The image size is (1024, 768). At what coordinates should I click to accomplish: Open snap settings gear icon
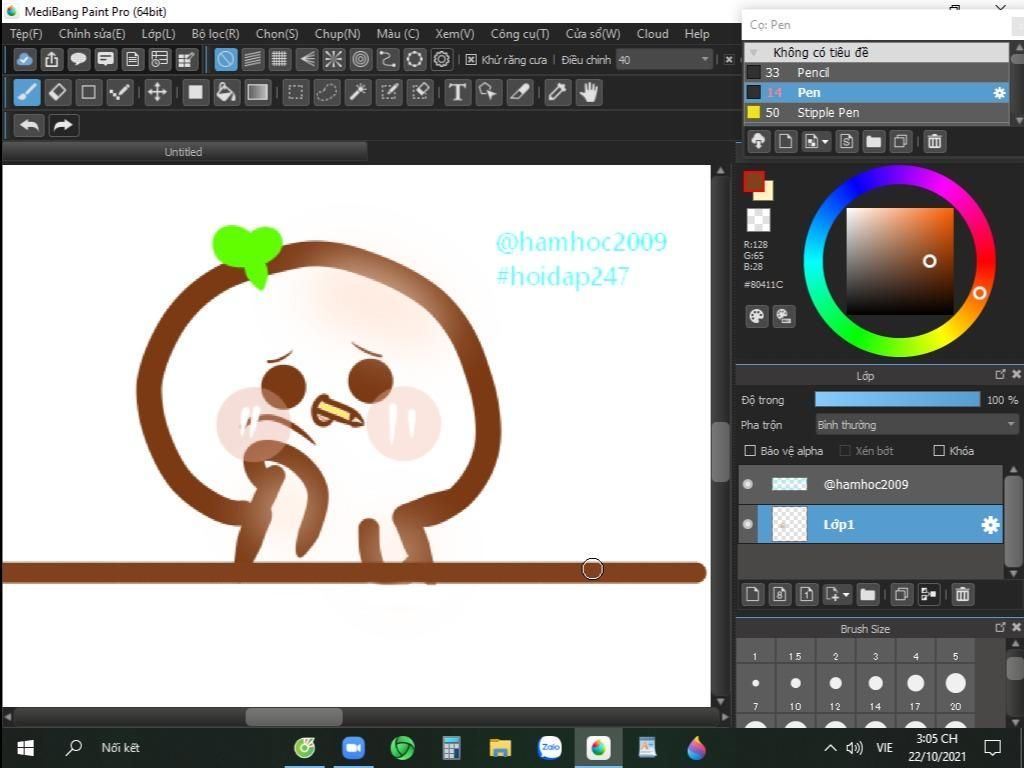click(x=441, y=59)
